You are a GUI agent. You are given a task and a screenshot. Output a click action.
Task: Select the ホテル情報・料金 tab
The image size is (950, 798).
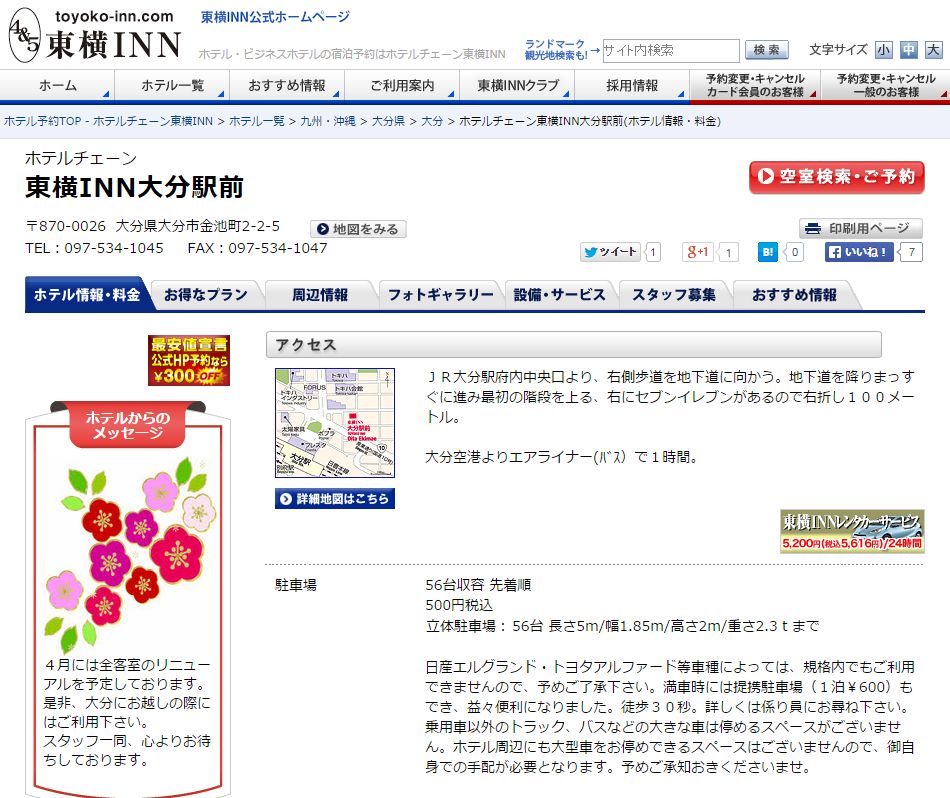(x=87, y=294)
